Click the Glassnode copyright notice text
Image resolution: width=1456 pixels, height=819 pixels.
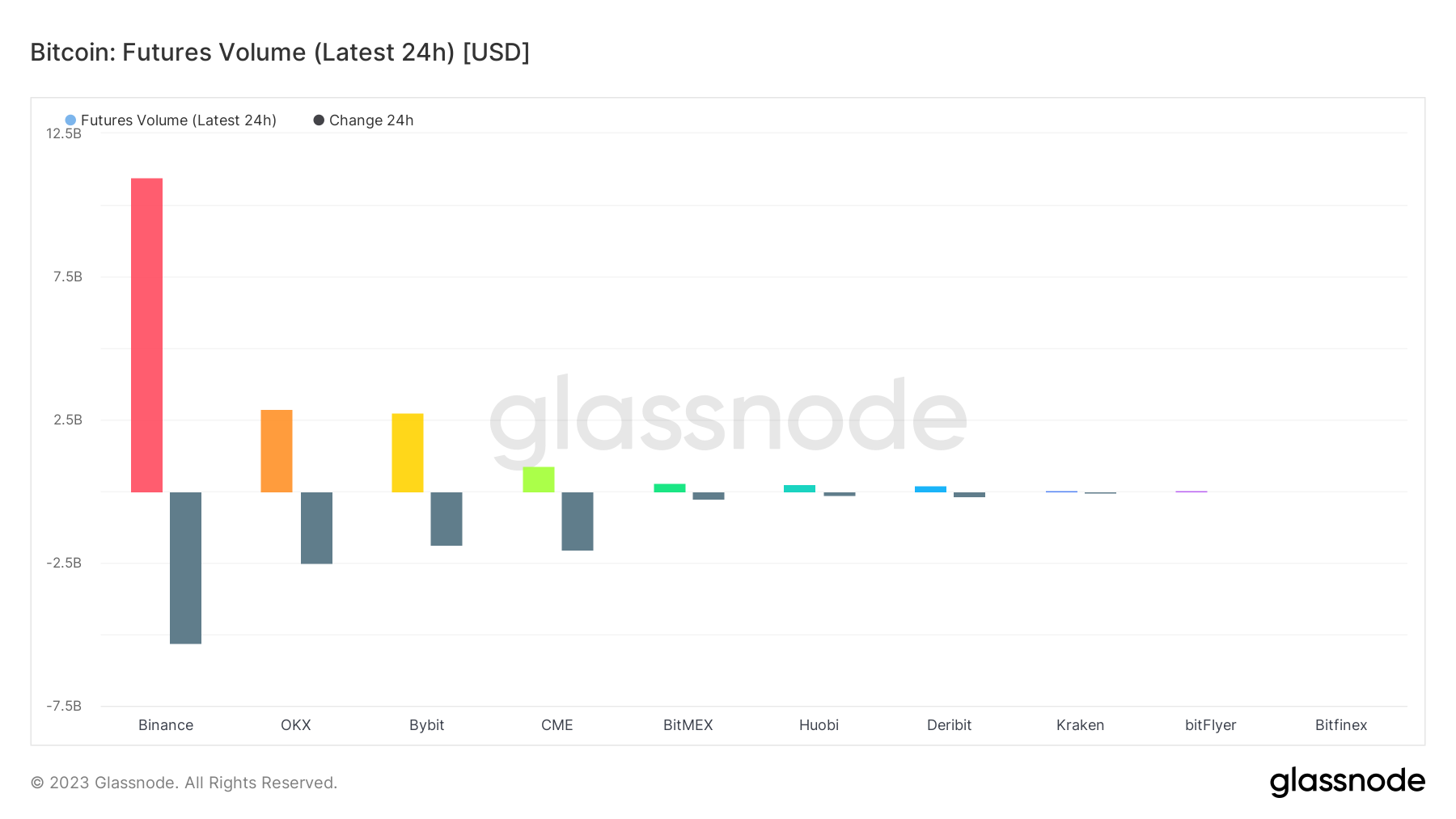(x=184, y=783)
